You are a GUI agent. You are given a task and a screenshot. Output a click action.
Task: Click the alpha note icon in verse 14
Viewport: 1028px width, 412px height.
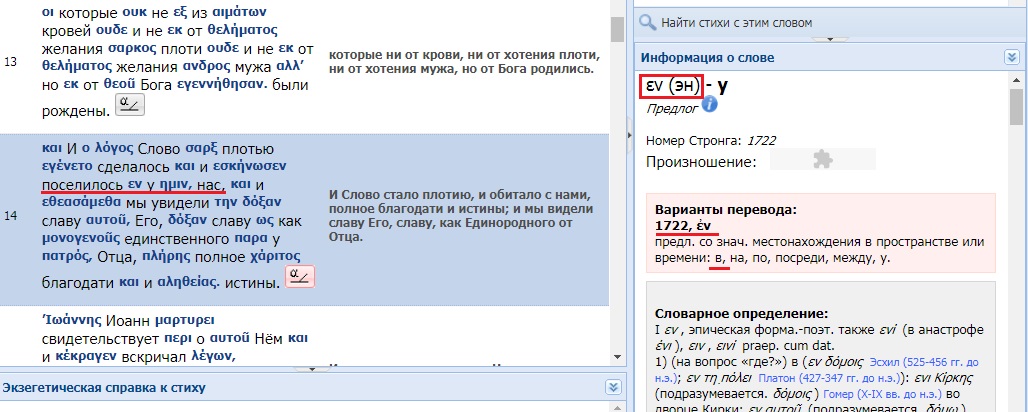(299, 278)
